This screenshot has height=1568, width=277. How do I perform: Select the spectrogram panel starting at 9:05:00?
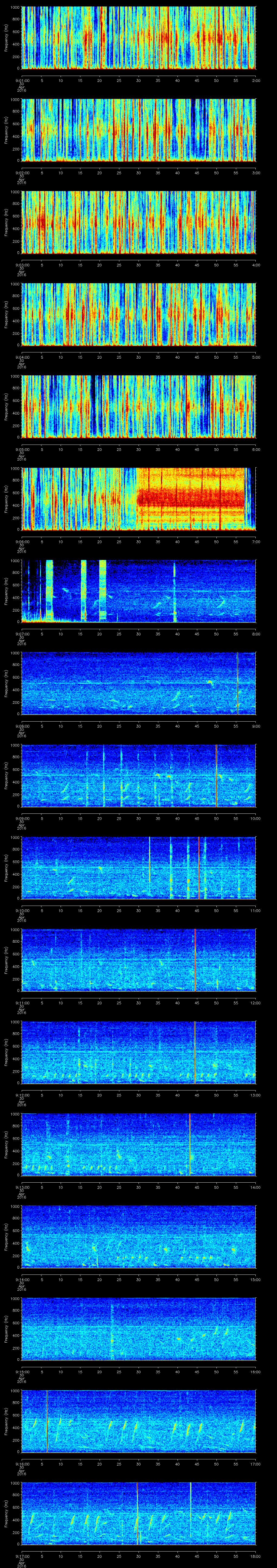pos(139,407)
